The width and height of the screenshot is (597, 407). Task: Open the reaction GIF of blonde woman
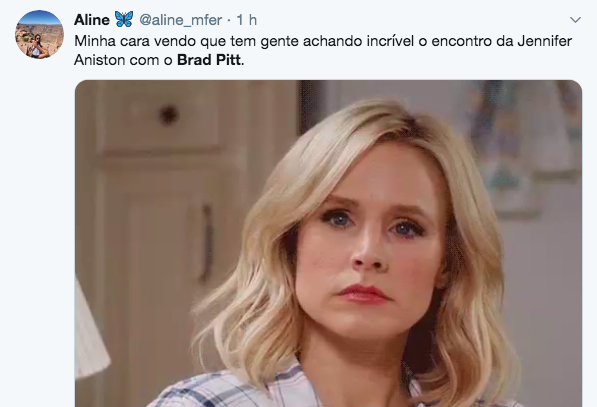(328, 244)
